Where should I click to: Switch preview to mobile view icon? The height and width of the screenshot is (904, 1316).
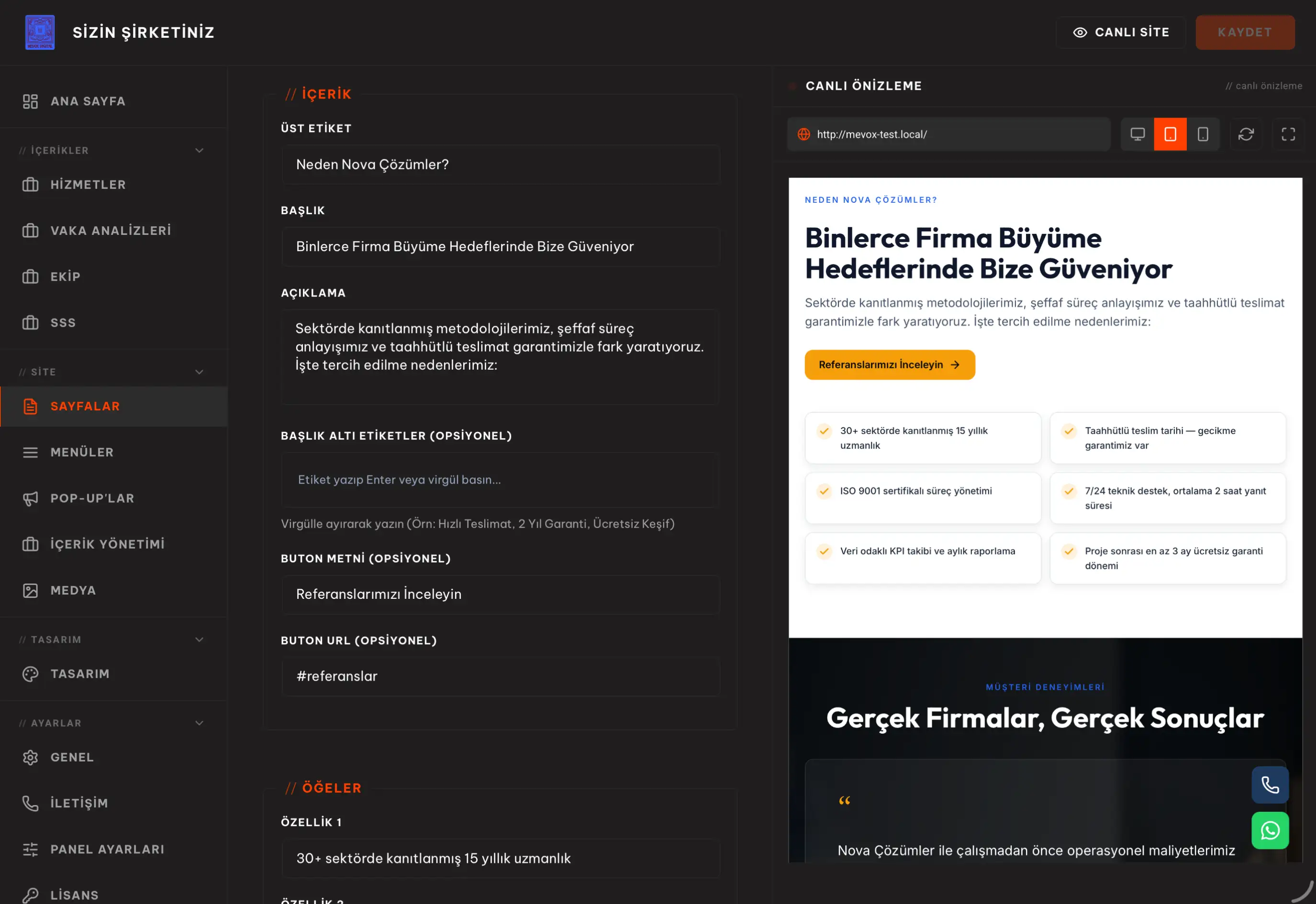[1203, 134]
